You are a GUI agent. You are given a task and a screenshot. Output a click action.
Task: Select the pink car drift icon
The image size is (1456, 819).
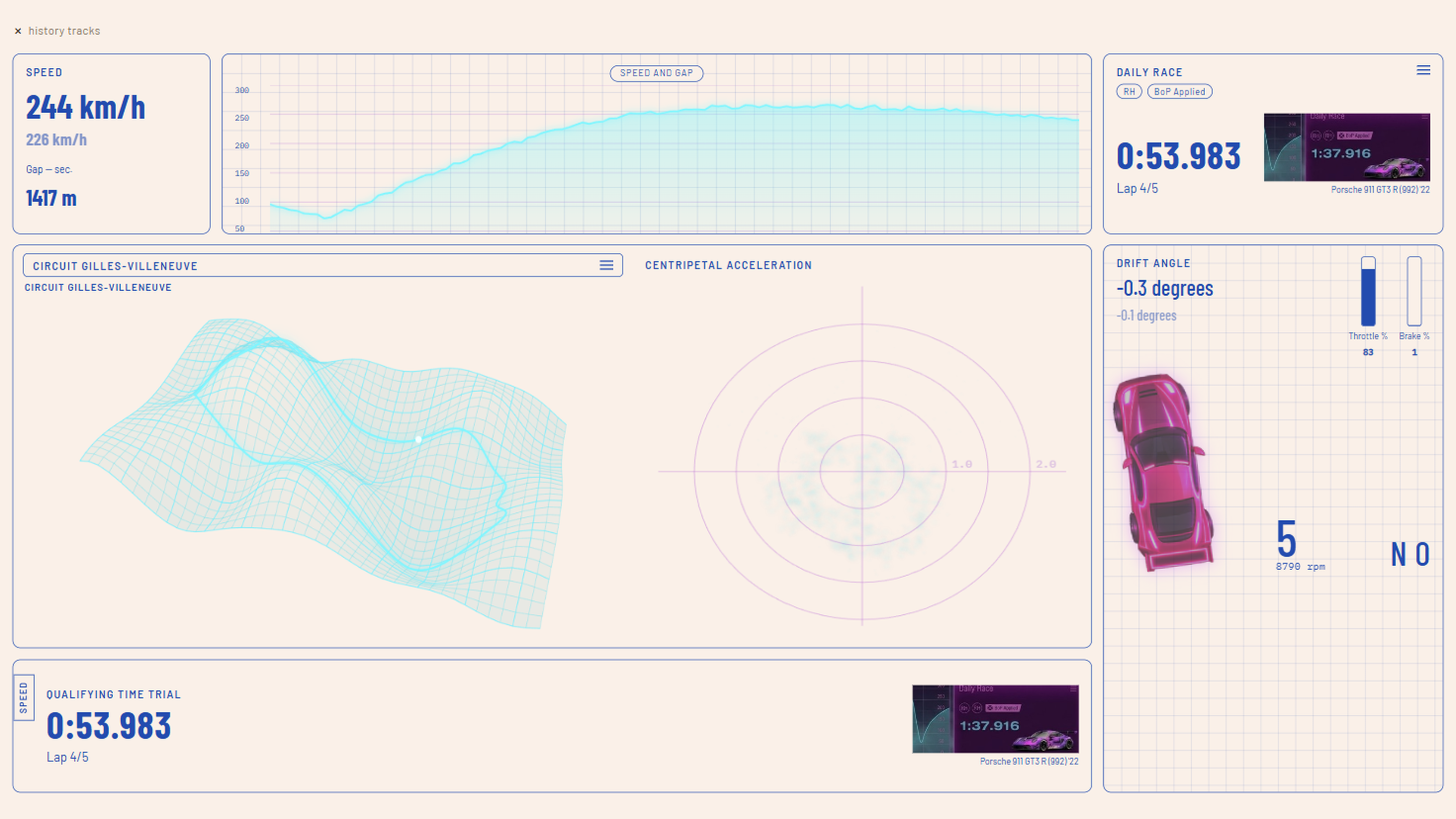tap(1163, 472)
